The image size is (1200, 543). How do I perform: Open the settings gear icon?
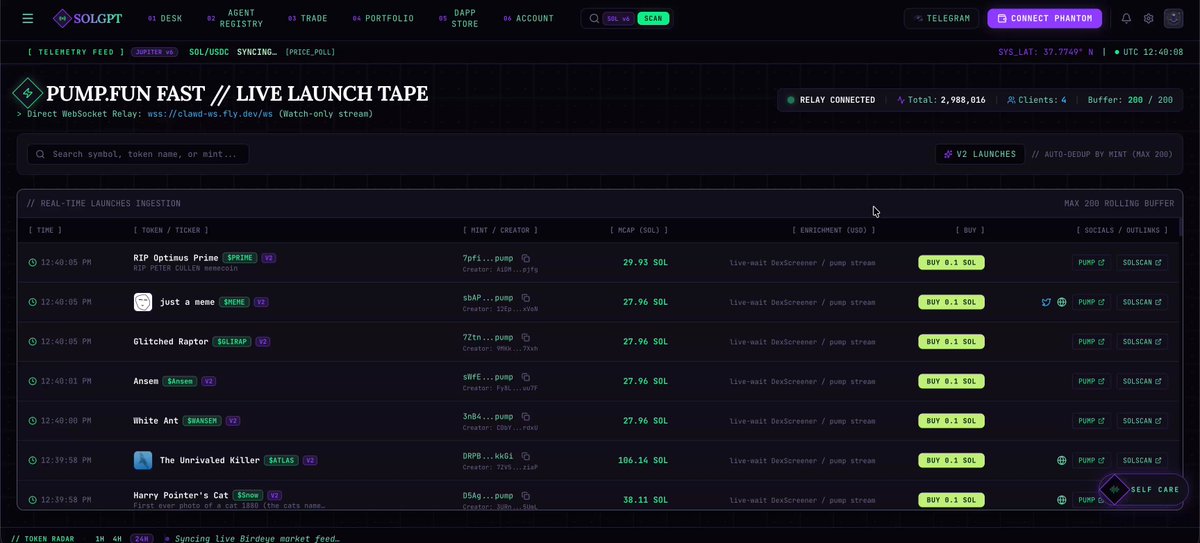pyautogui.click(x=1149, y=18)
